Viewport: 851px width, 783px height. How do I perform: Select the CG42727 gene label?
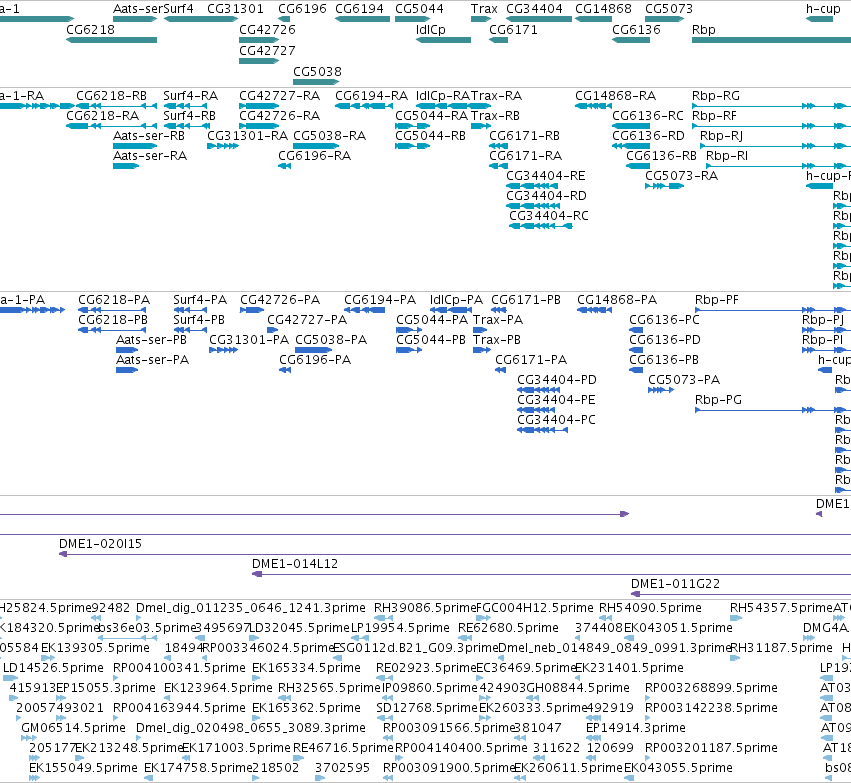(267, 51)
